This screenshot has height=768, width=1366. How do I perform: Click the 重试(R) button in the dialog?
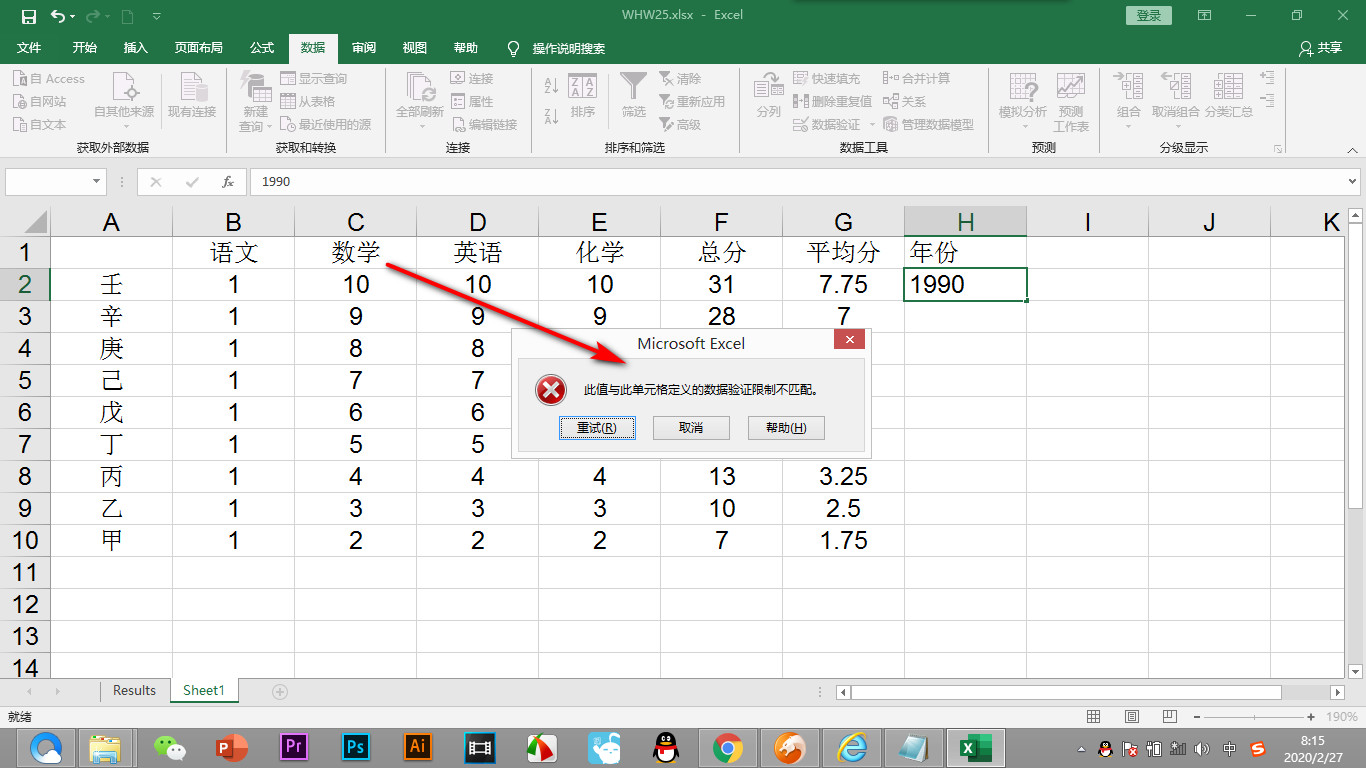tap(597, 428)
